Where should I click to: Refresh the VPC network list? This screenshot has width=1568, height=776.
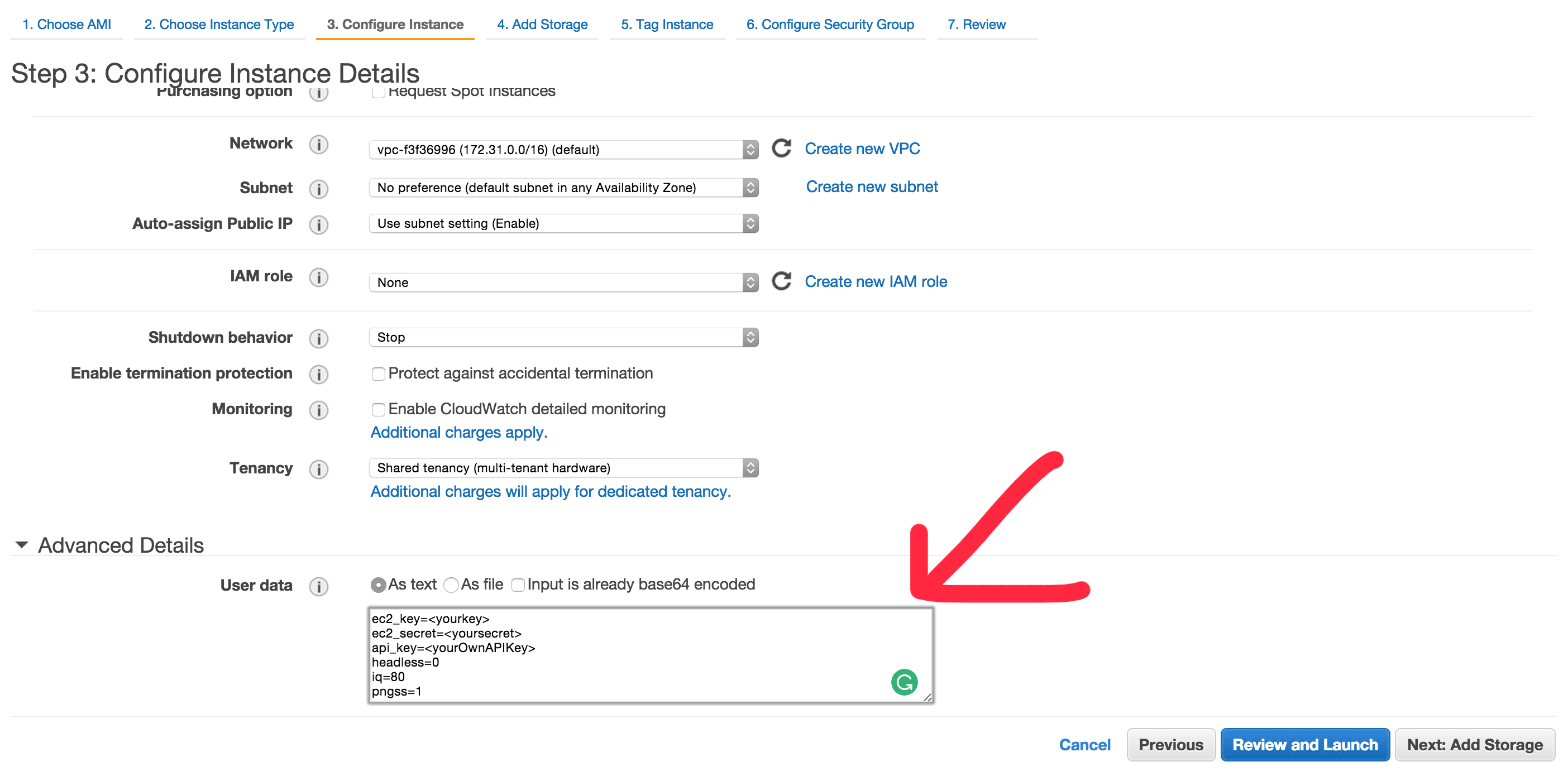pyautogui.click(x=782, y=149)
